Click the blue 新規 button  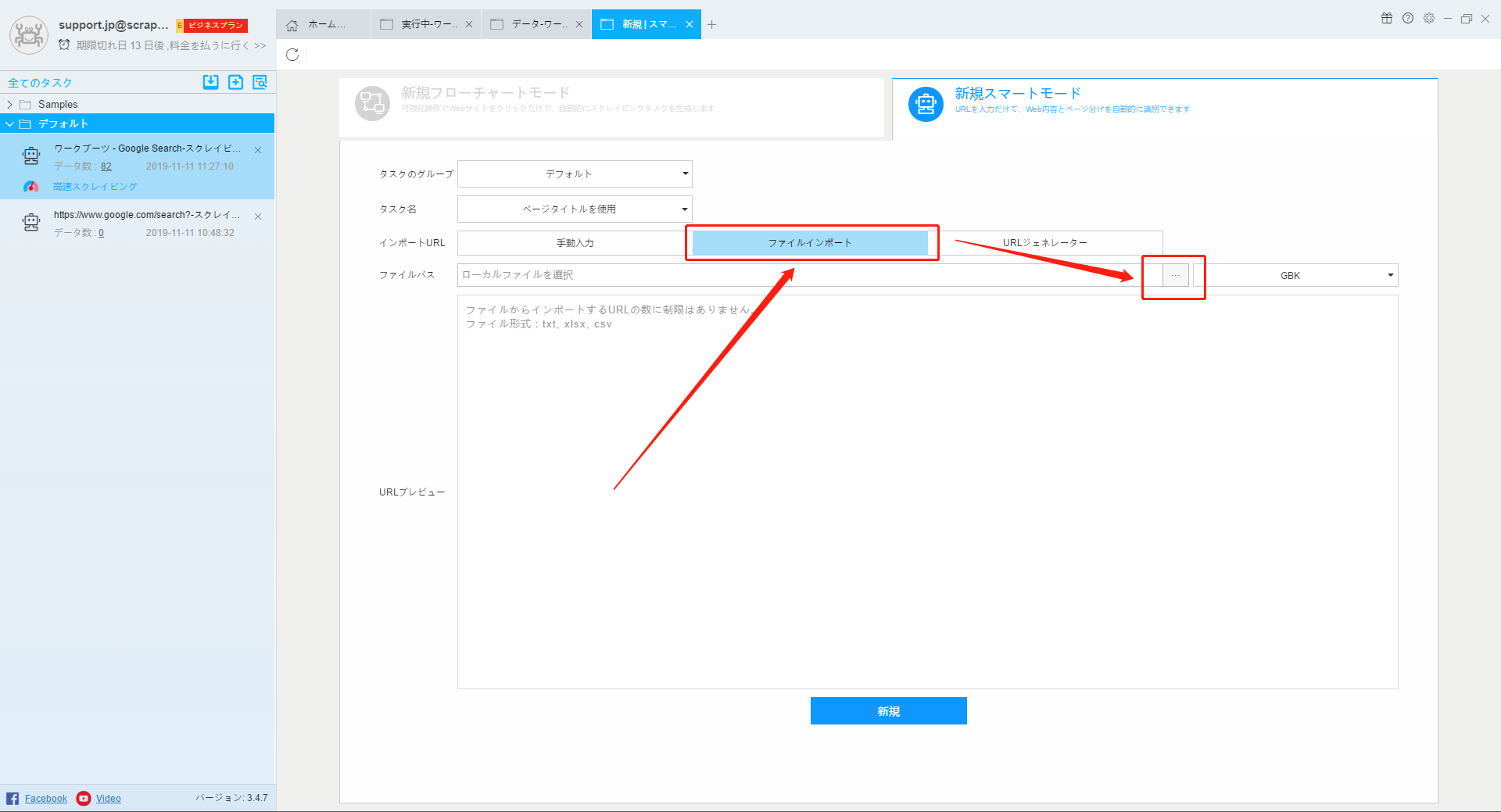pyautogui.click(x=888, y=711)
